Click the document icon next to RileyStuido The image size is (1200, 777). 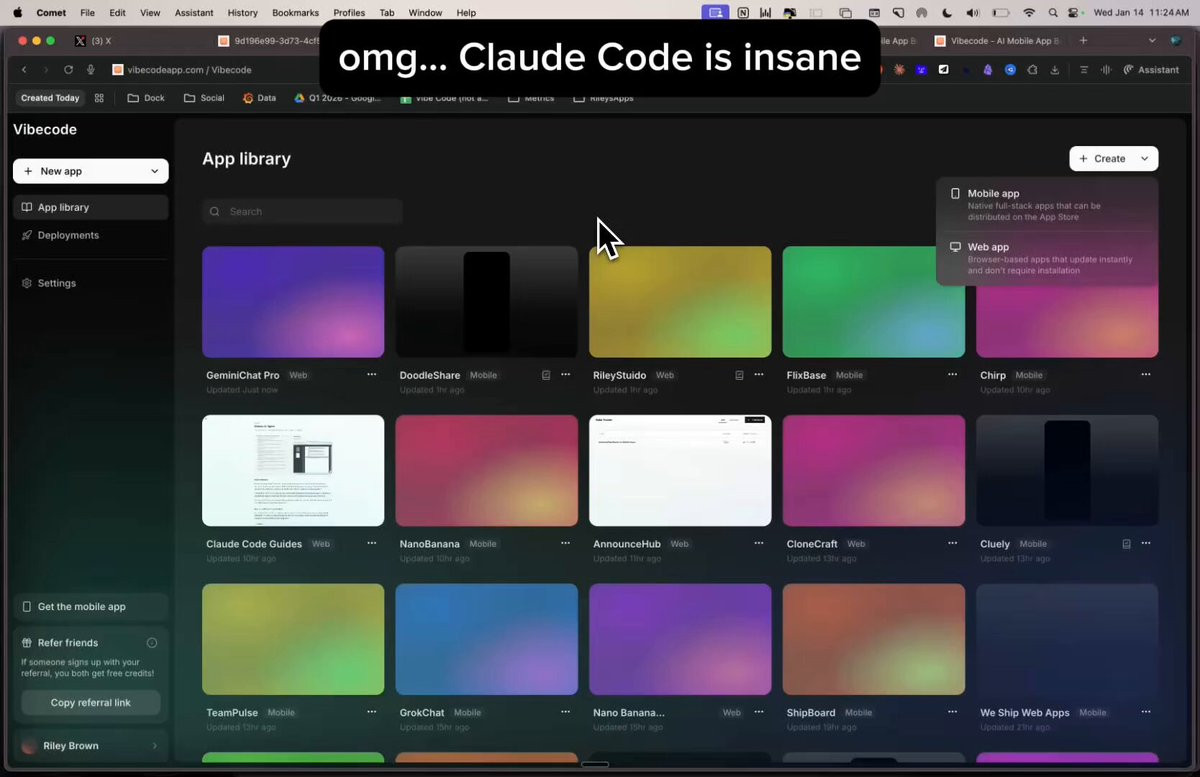pyautogui.click(x=739, y=375)
